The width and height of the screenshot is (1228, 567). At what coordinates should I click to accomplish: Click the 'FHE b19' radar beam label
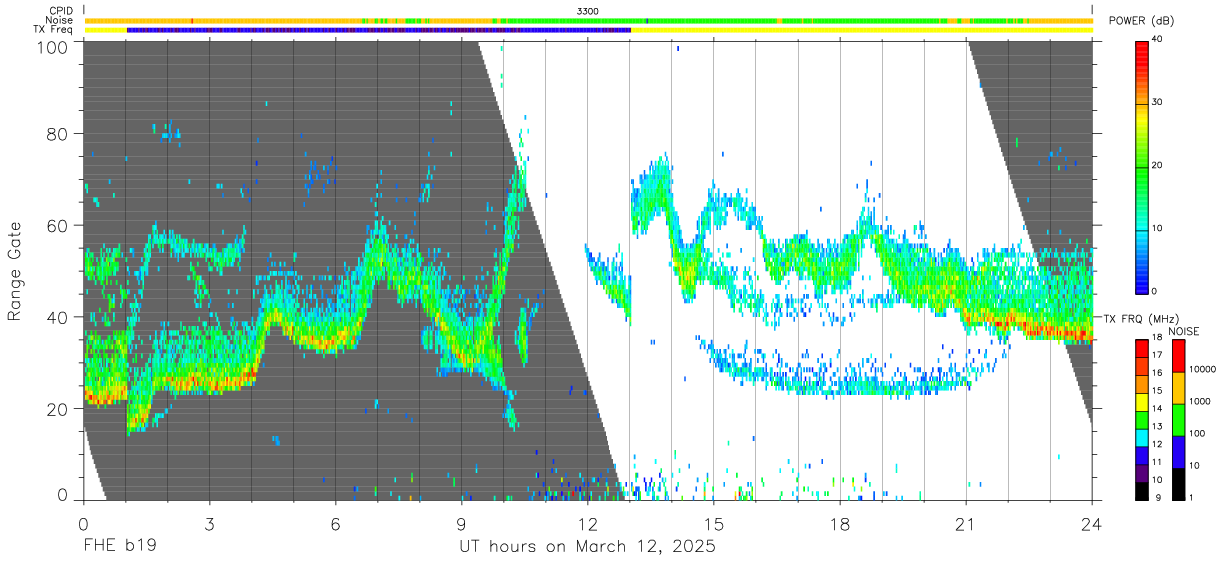click(x=119, y=547)
